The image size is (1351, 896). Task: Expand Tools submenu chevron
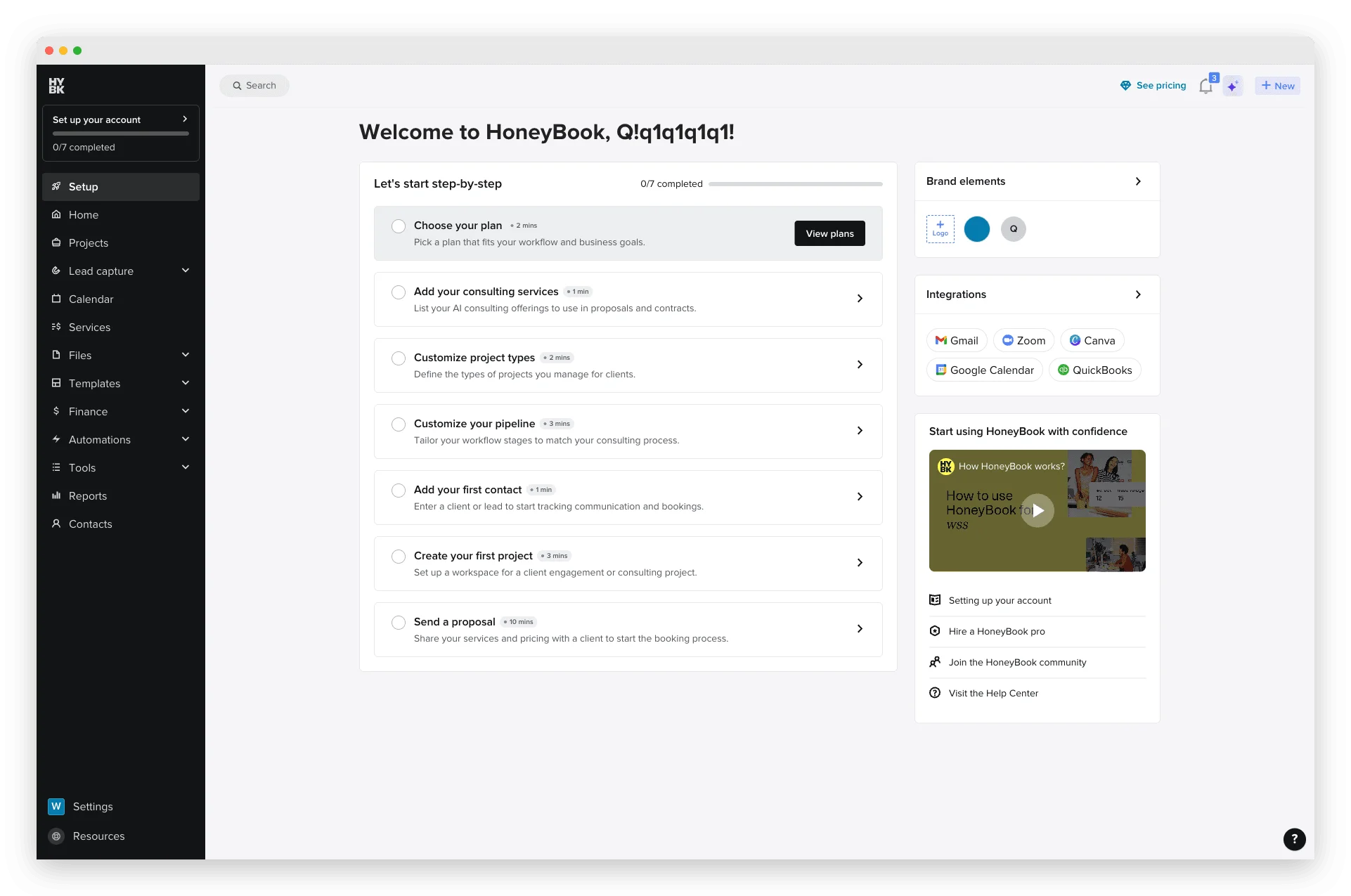pos(186,467)
